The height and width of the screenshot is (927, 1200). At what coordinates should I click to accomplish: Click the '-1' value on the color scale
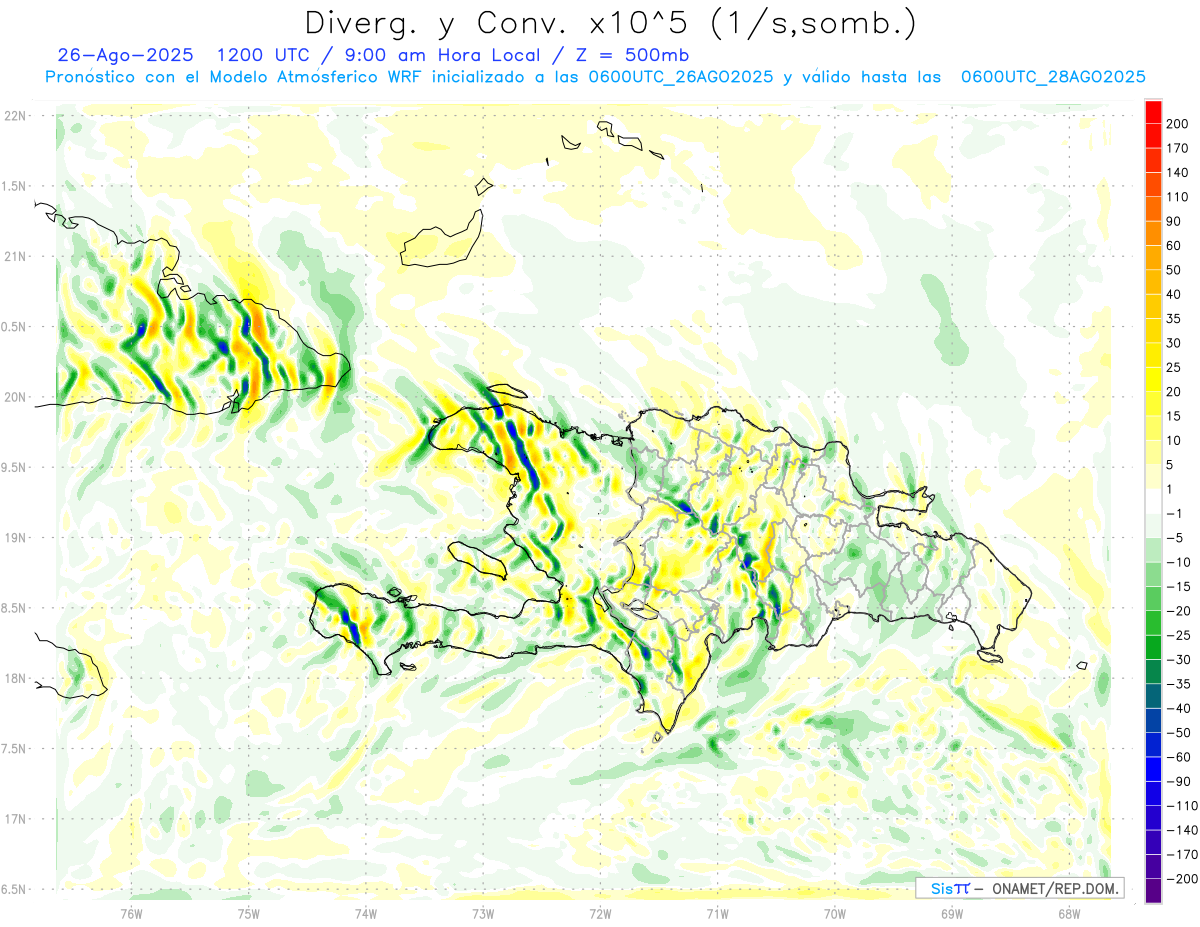[1174, 513]
